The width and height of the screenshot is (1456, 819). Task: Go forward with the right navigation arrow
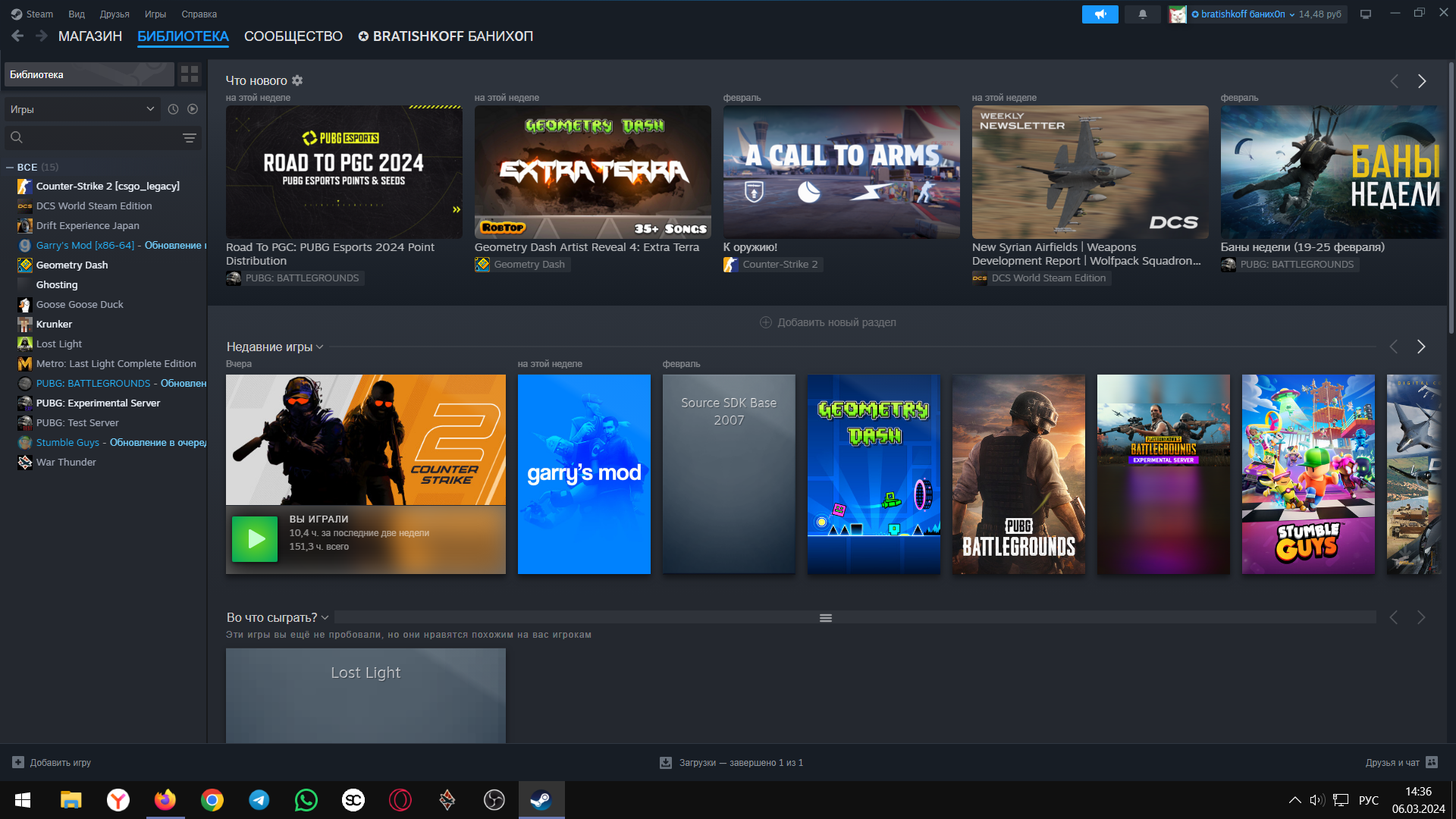[42, 36]
